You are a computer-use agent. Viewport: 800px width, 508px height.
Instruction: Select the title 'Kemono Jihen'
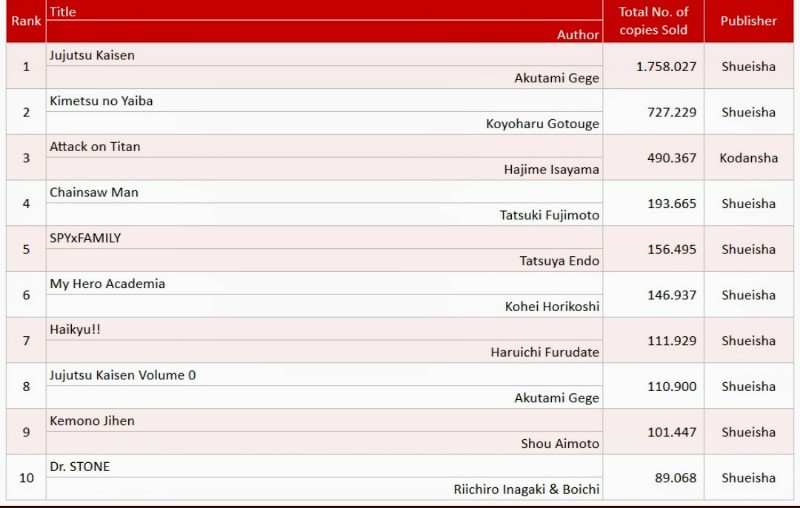[x=92, y=421]
